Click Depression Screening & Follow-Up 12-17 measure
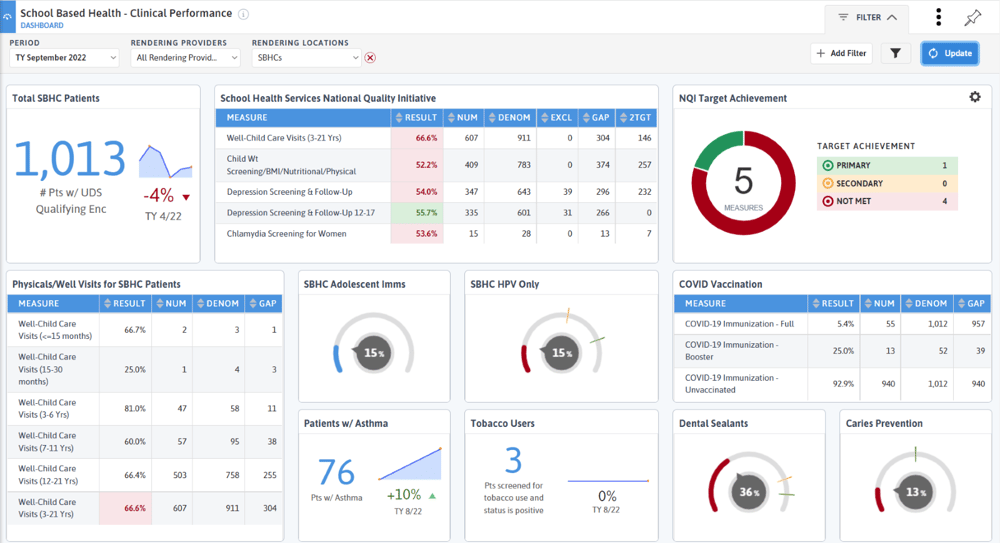 (x=301, y=212)
